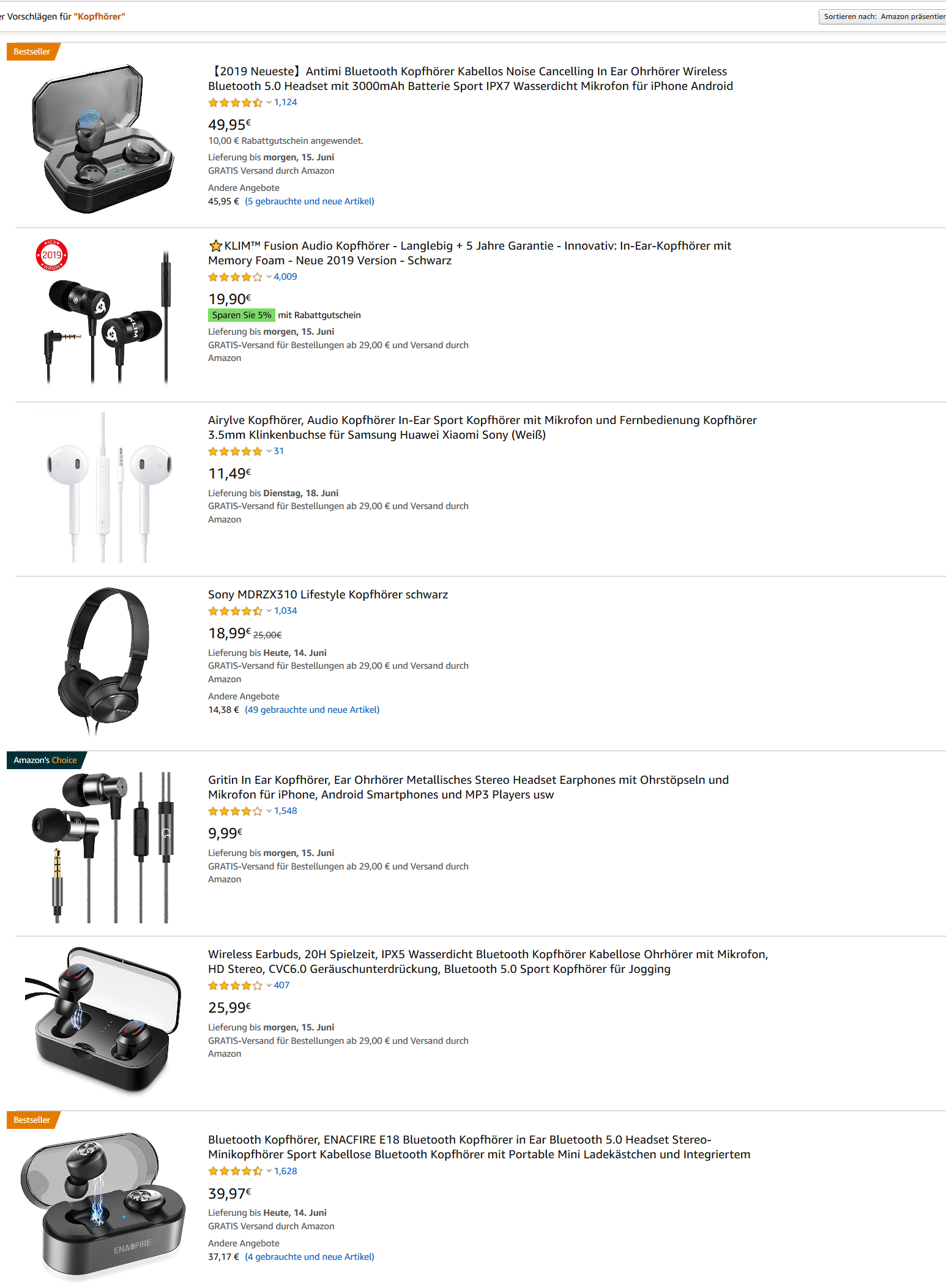
Task: Open the Airylve Kopfhörer product title
Action: 482,427
